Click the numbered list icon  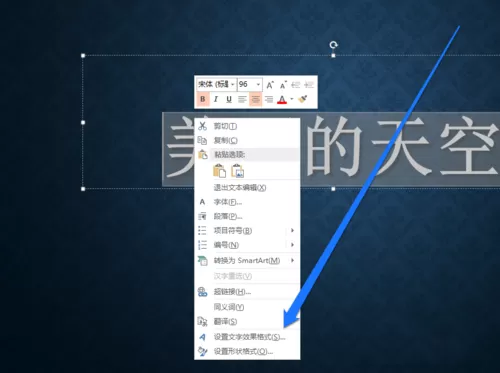[202, 245]
